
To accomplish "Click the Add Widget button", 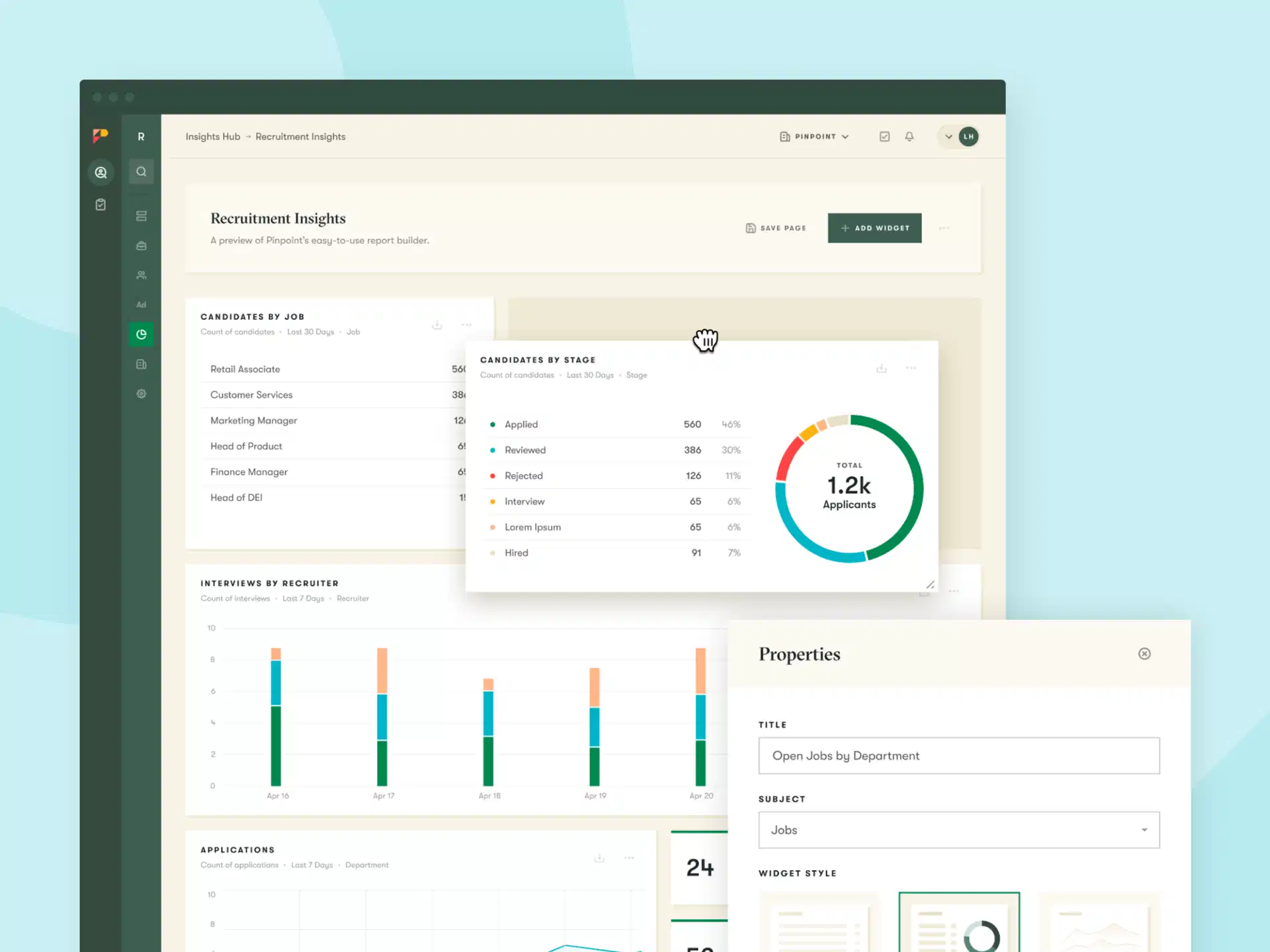I will tap(874, 227).
